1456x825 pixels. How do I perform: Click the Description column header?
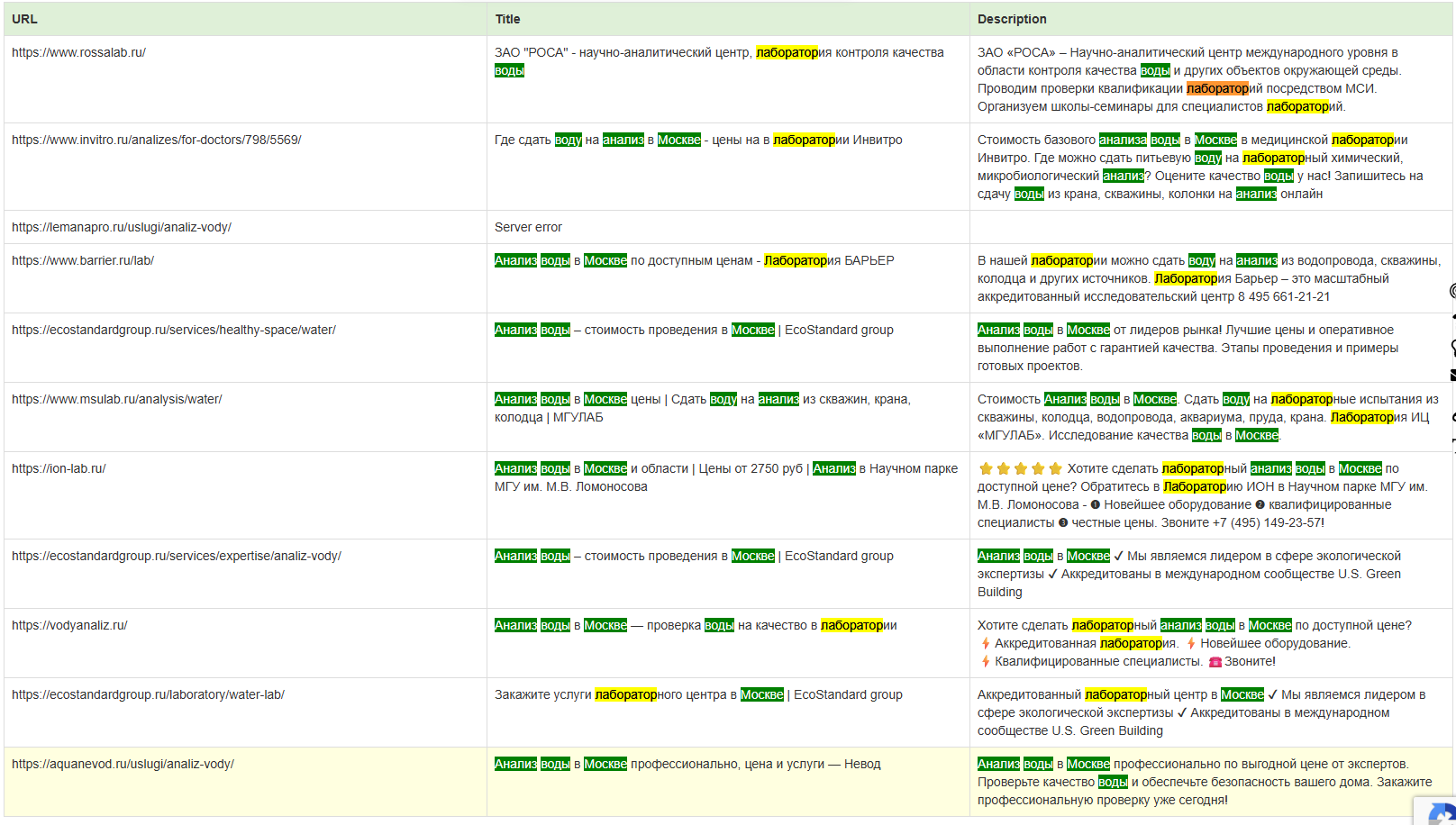tap(1011, 19)
